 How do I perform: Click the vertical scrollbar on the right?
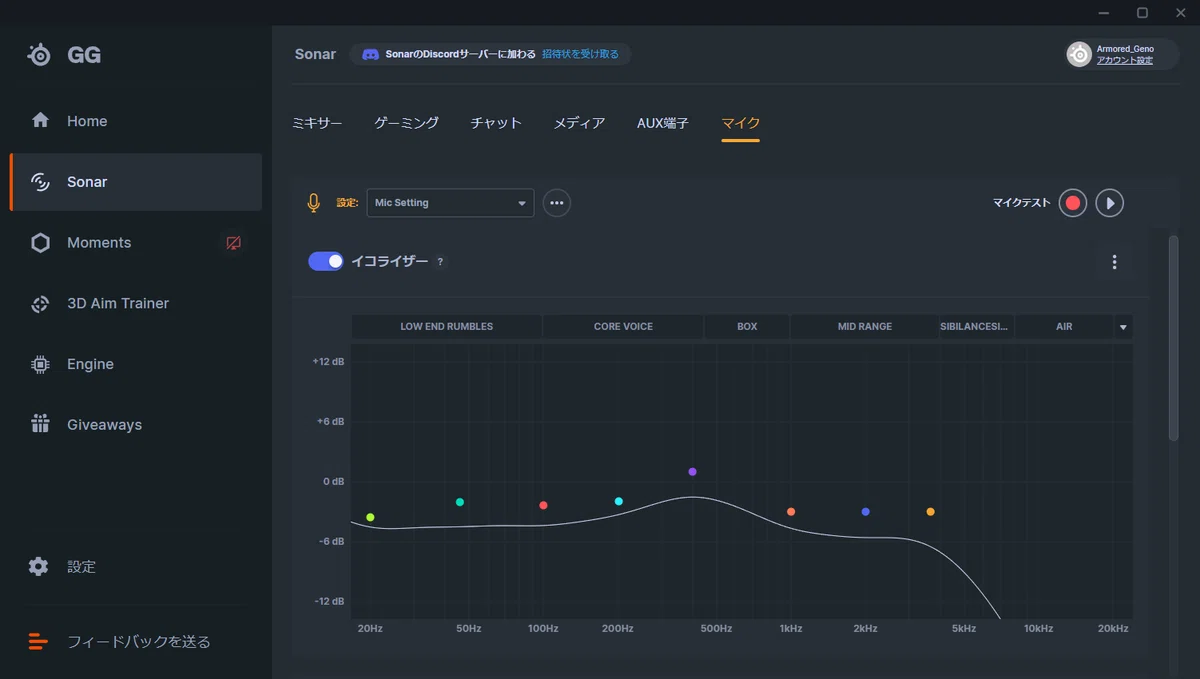[x=1174, y=338]
